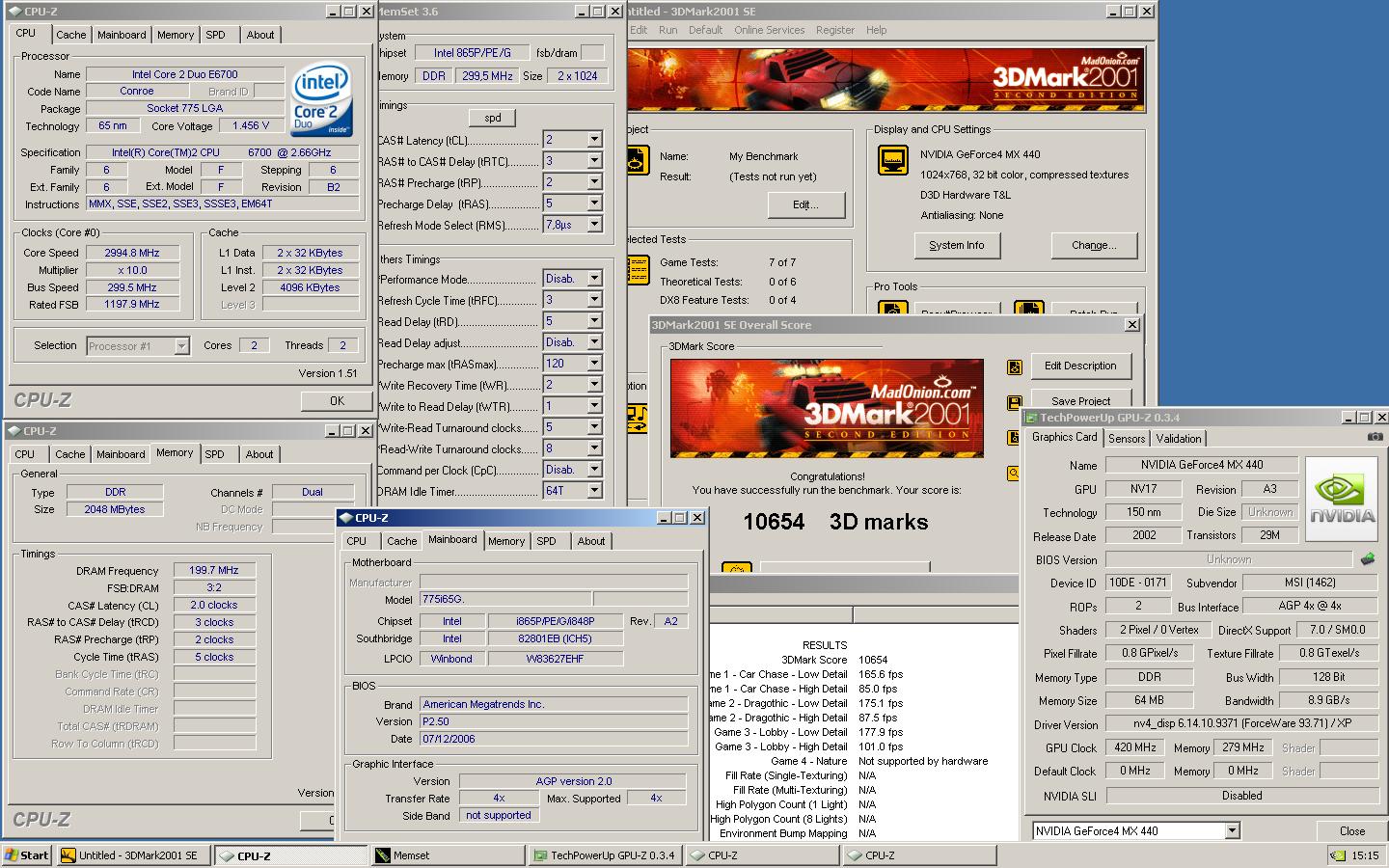Click the small icon beside Edit Description
Screen dimensions: 1389x868
click(x=1014, y=366)
